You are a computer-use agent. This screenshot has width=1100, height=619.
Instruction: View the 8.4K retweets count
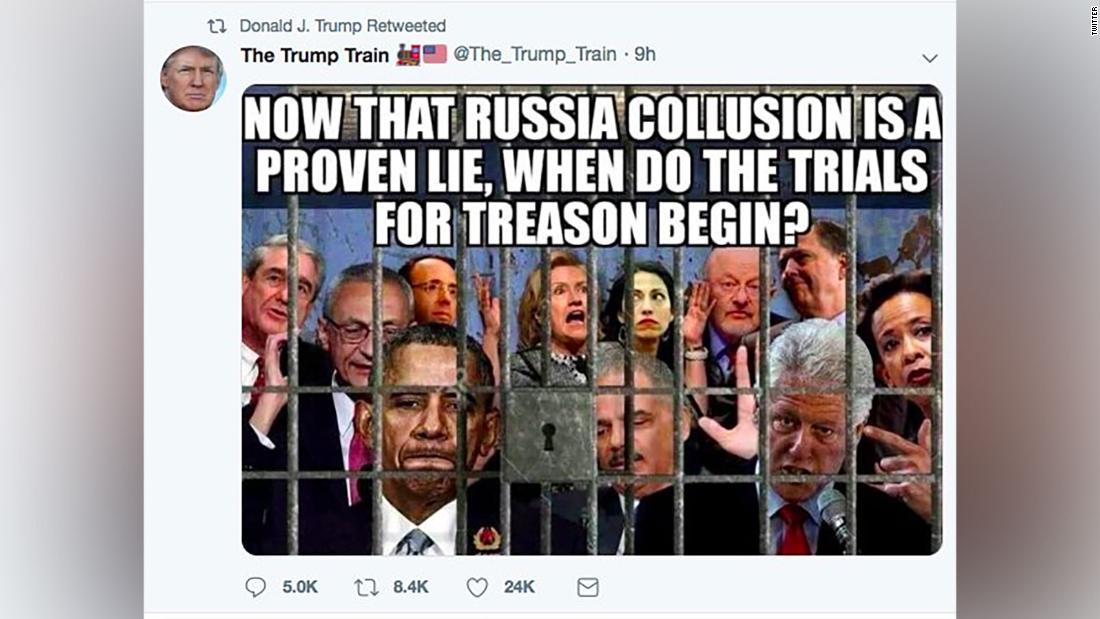[x=410, y=587]
